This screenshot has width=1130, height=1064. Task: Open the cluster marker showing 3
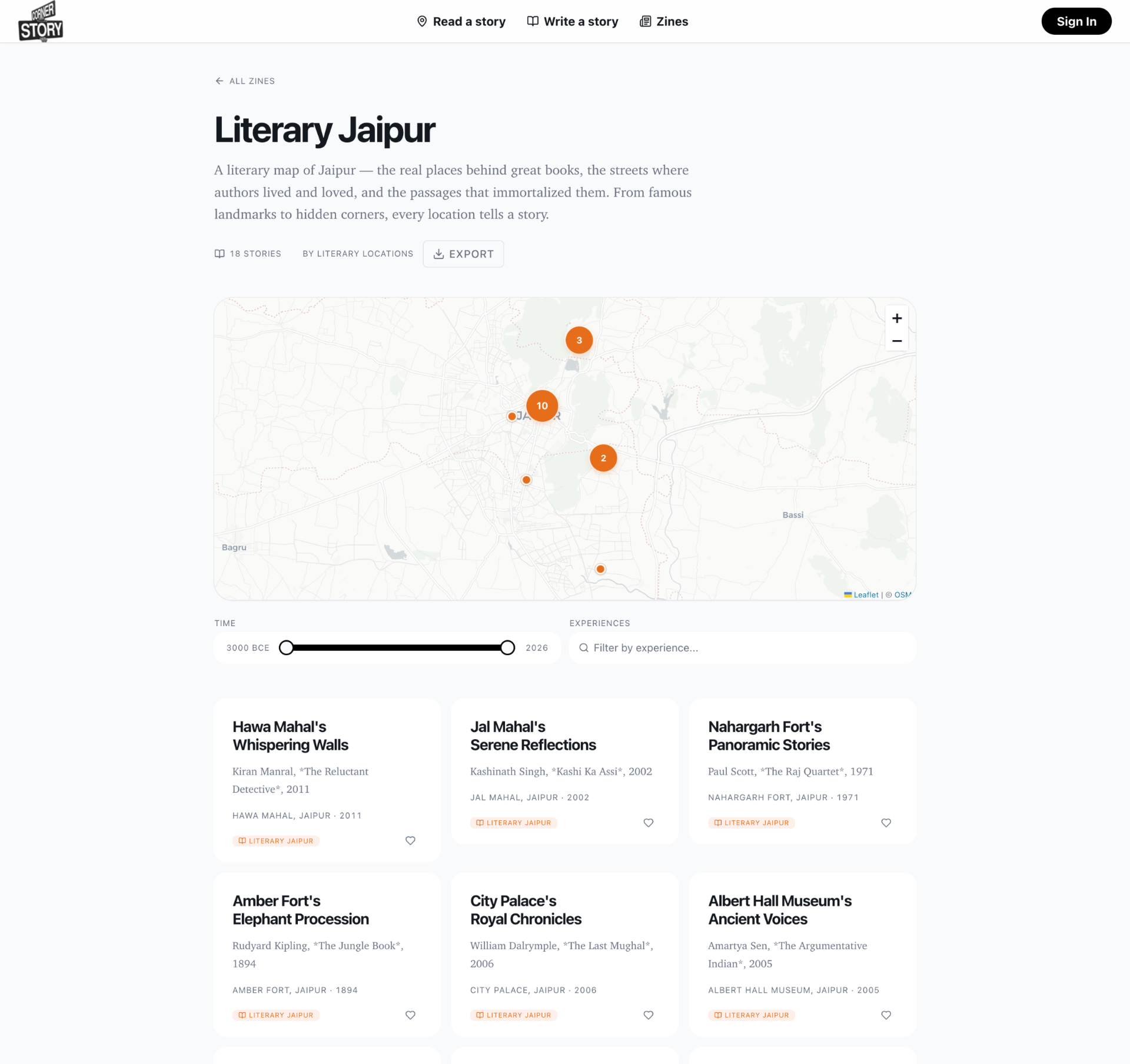[x=579, y=340]
